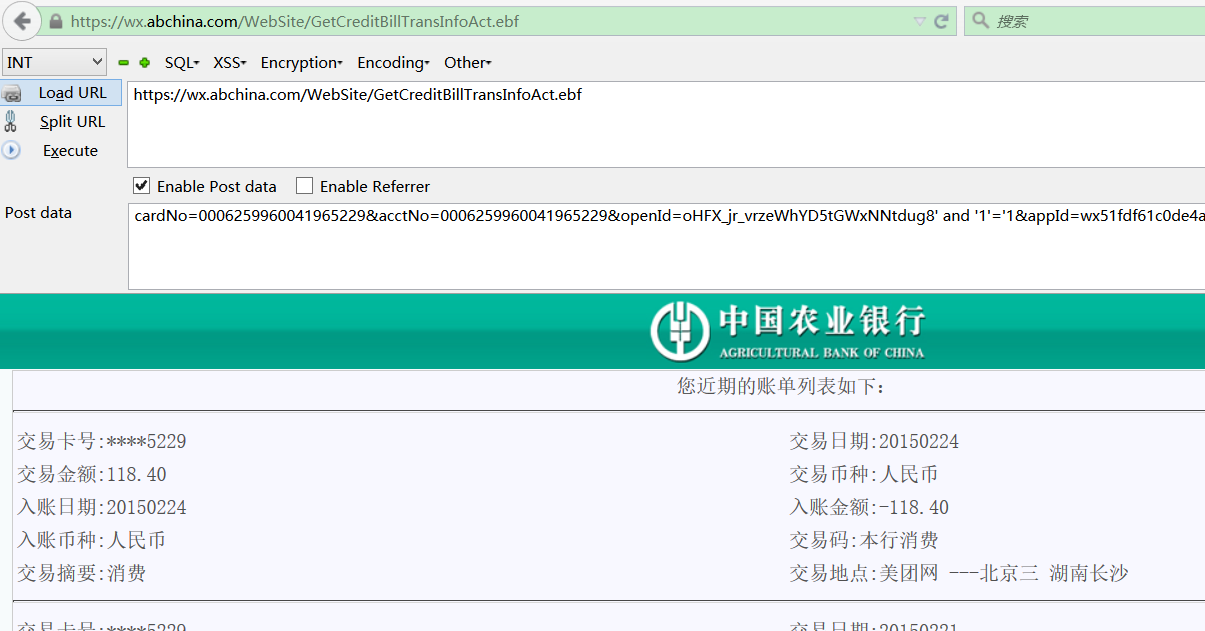Click the padlock security icon
1205x631 pixels.
click(x=56, y=21)
